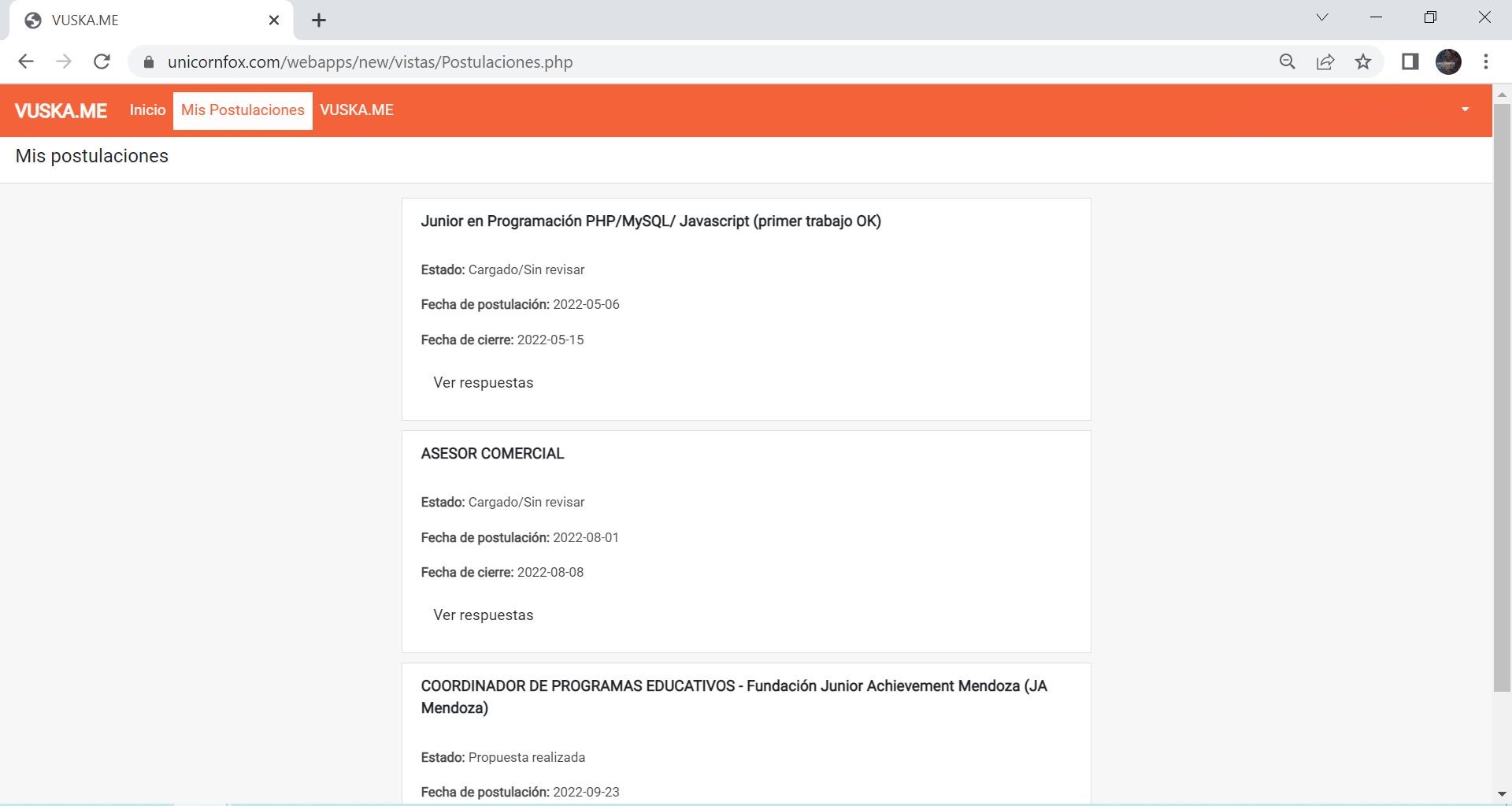The image size is (1512, 806).
Task: Expand the tab search dropdown chevron
Action: [1322, 17]
